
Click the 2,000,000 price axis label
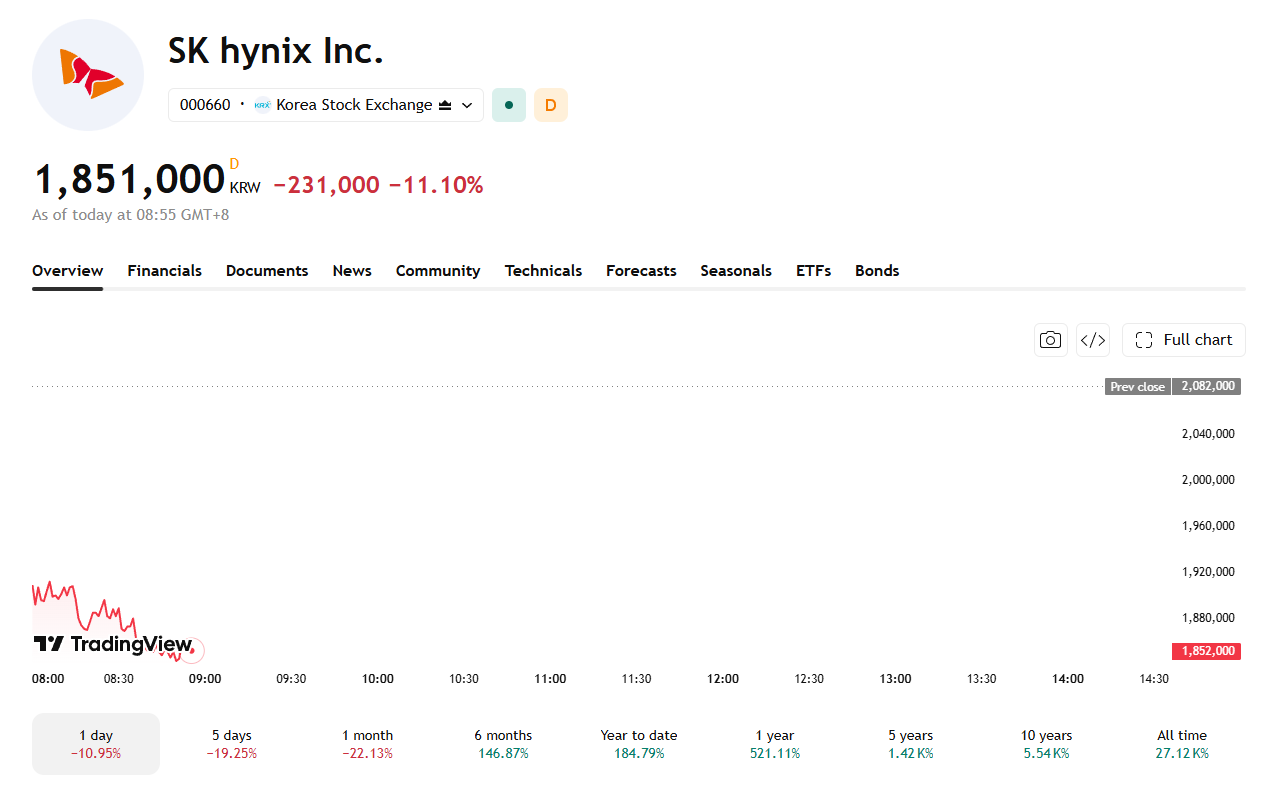tap(1208, 480)
